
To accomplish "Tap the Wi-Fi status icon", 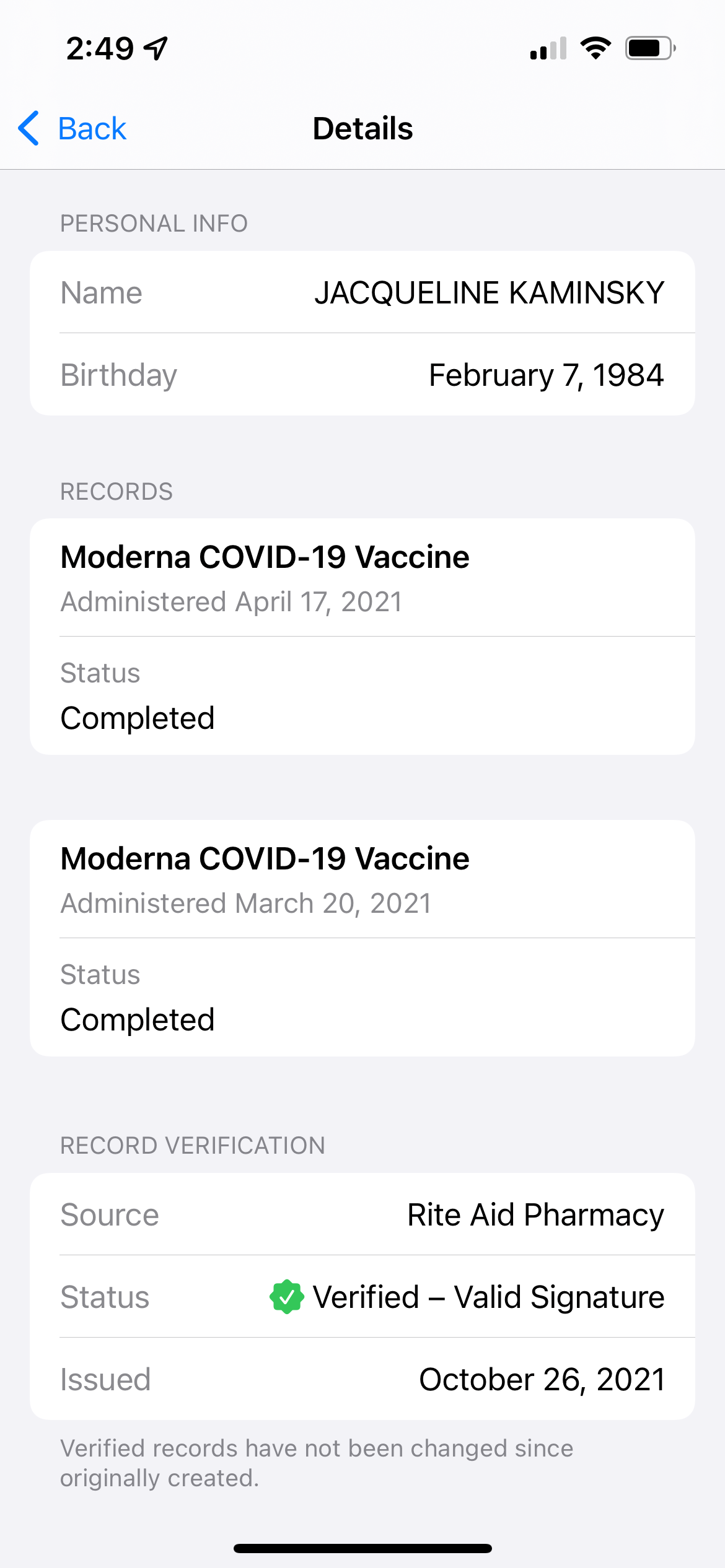I will pyautogui.click(x=595, y=48).
